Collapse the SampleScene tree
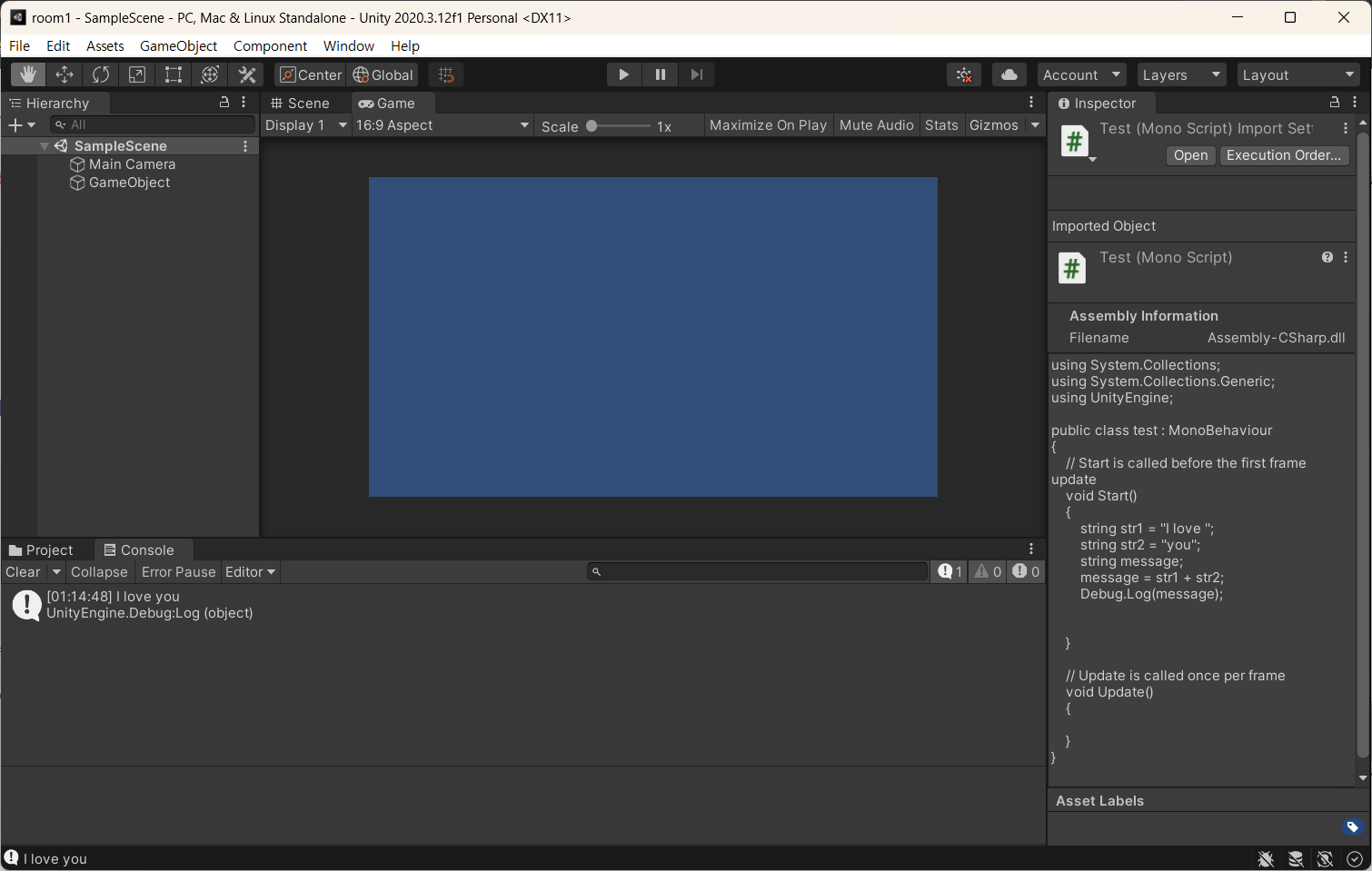Viewport: 1372px width, 871px height. pyautogui.click(x=45, y=146)
